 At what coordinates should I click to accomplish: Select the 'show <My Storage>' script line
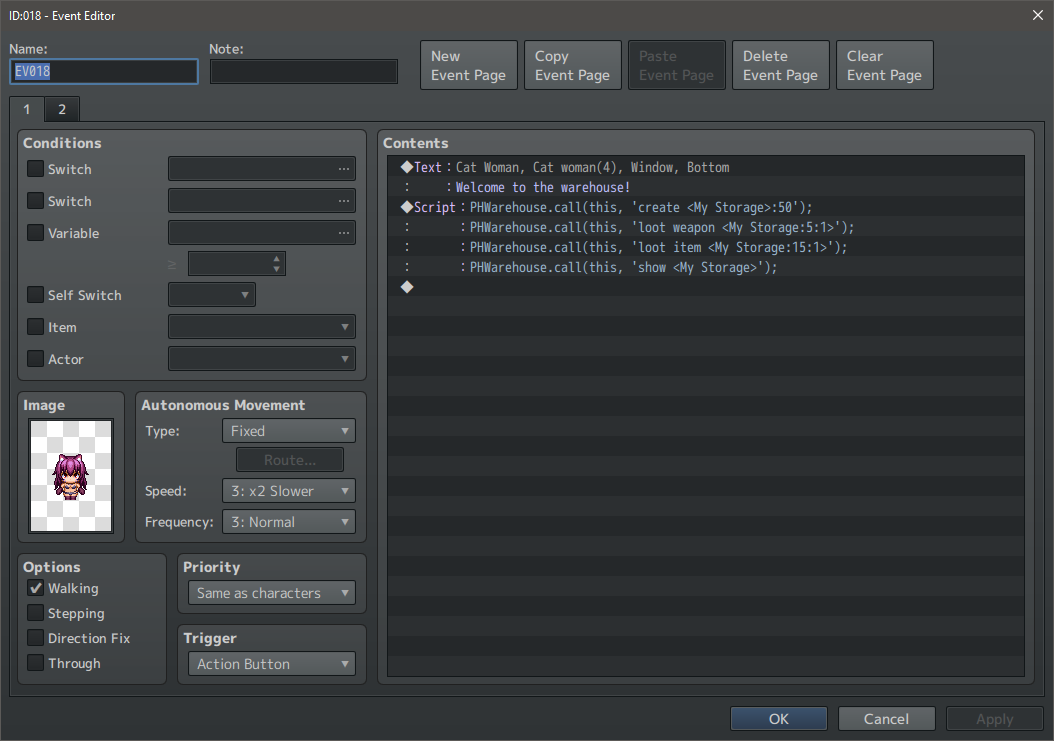coord(706,267)
